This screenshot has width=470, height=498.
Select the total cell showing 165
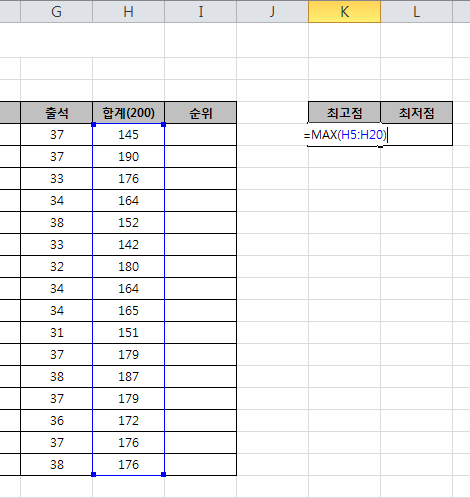coord(128,311)
